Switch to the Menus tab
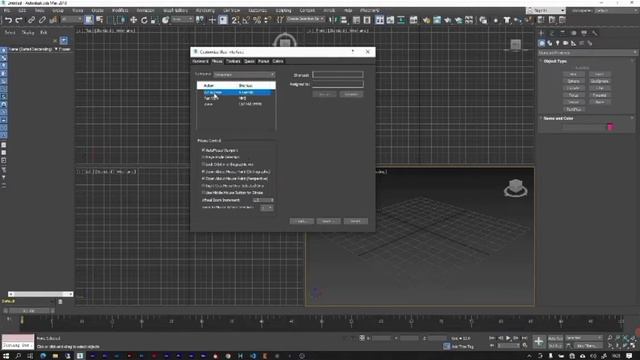The height and width of the screenshot is (360, 640). (263, 61)
